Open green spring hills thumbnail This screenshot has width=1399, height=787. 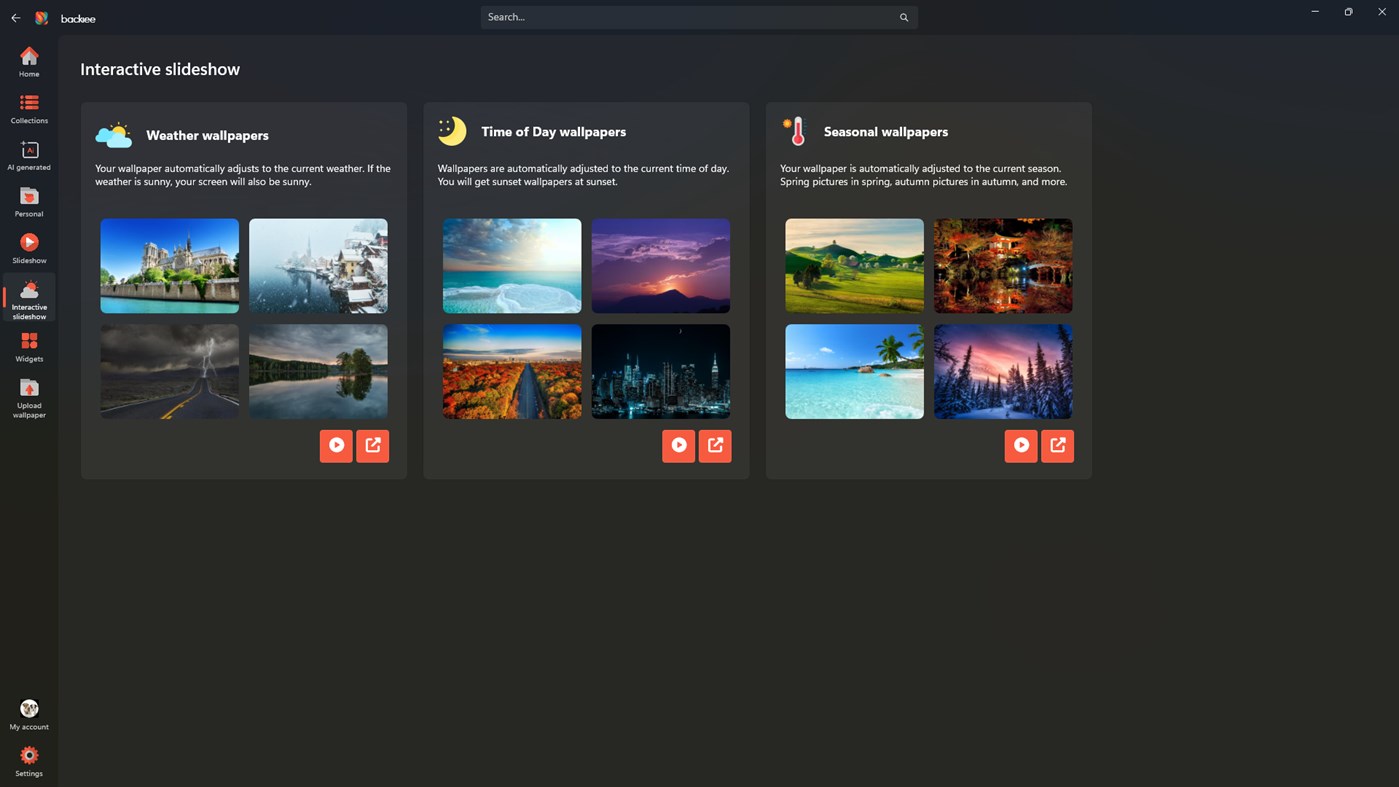tap(855, 266)
